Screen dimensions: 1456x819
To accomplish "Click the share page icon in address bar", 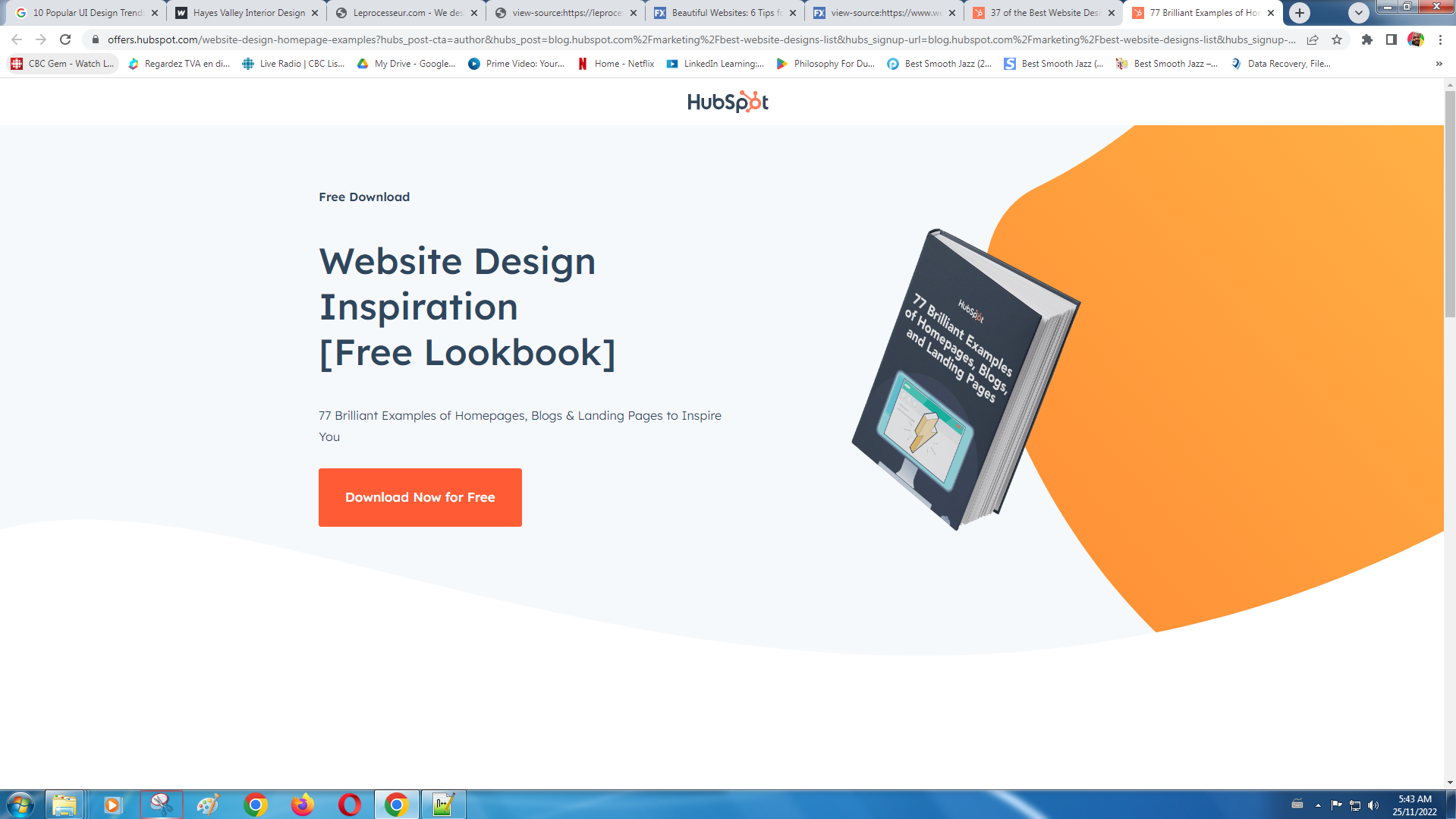I will pos(1313,39).
